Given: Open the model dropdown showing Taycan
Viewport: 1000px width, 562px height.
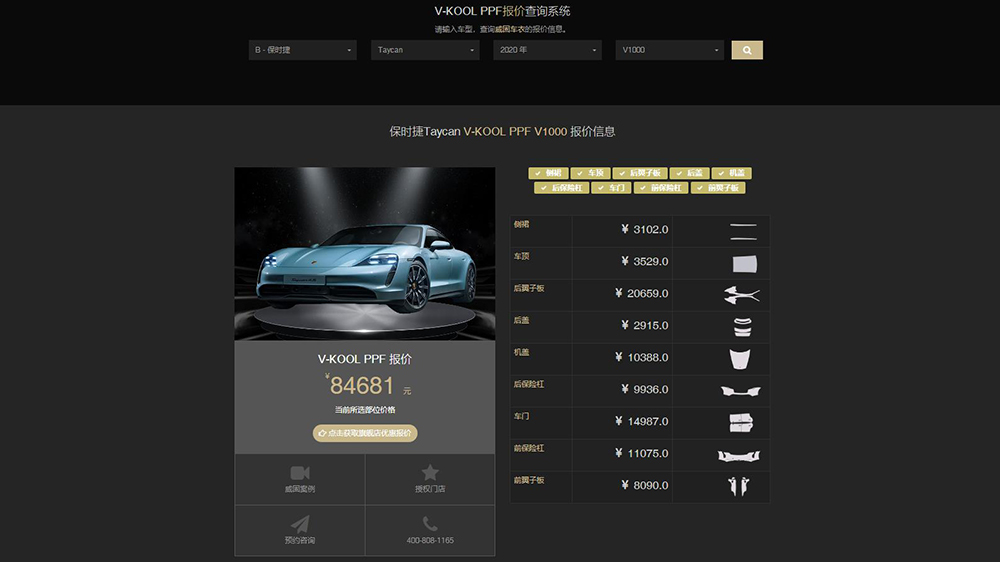Looking at the screenshot, I should (x=425, y=50).
